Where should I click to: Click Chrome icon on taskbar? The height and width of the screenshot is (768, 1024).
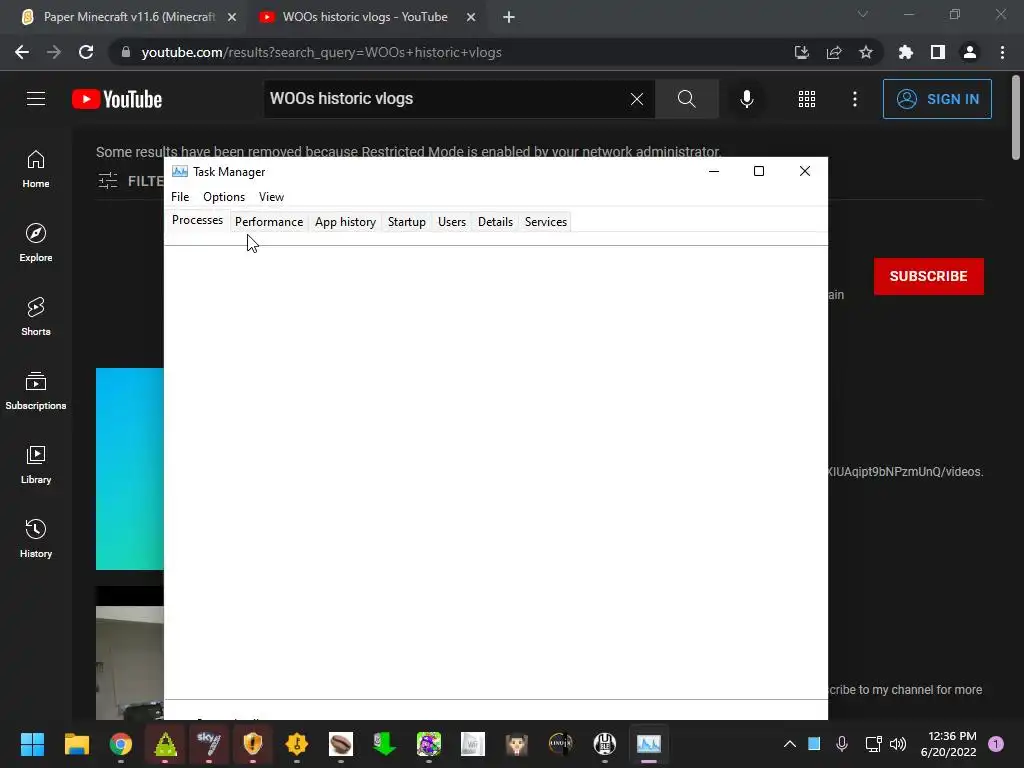(x=121, y=744)
